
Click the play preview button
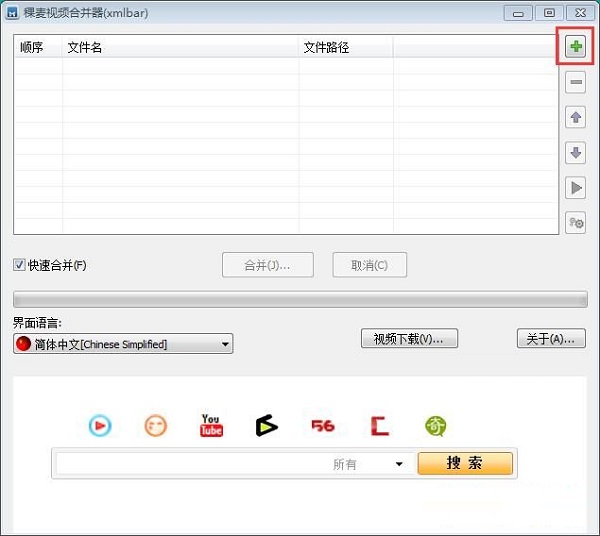pyautogui.click(x=576, y=188)
